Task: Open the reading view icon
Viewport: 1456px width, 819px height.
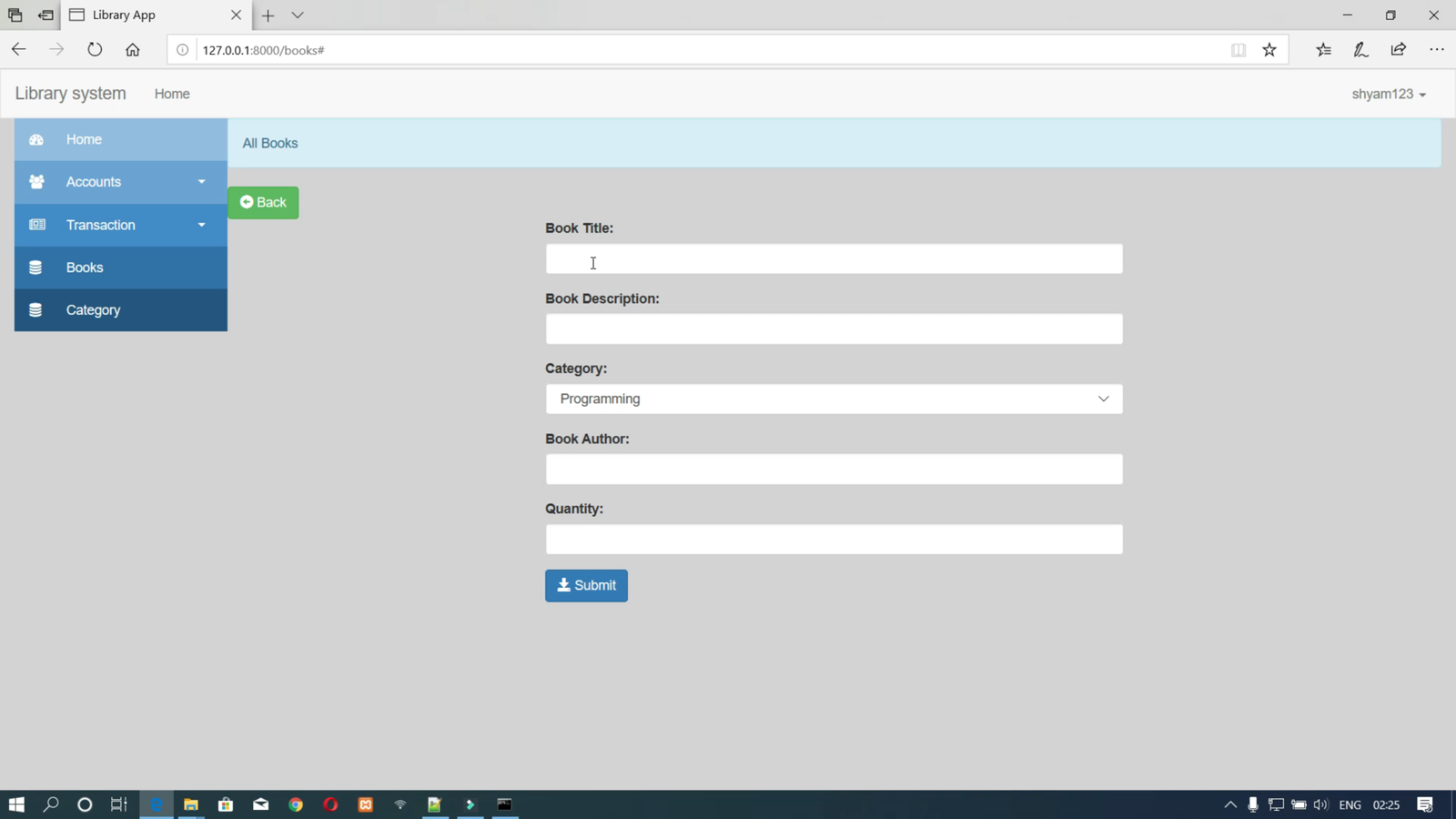Action: tap(1239, 50)
